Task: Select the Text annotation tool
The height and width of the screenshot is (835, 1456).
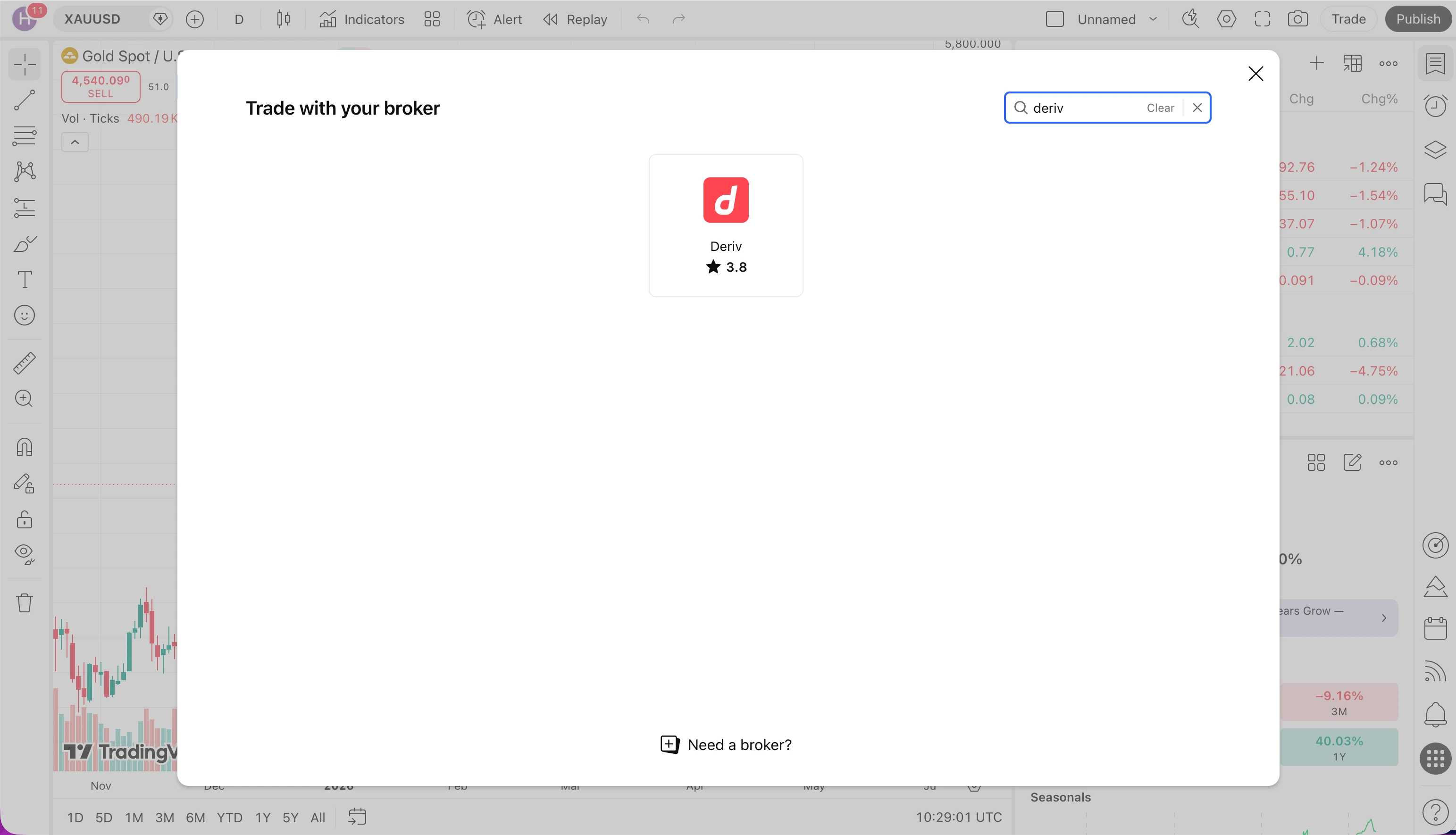Action: click(x=25, y=279)
